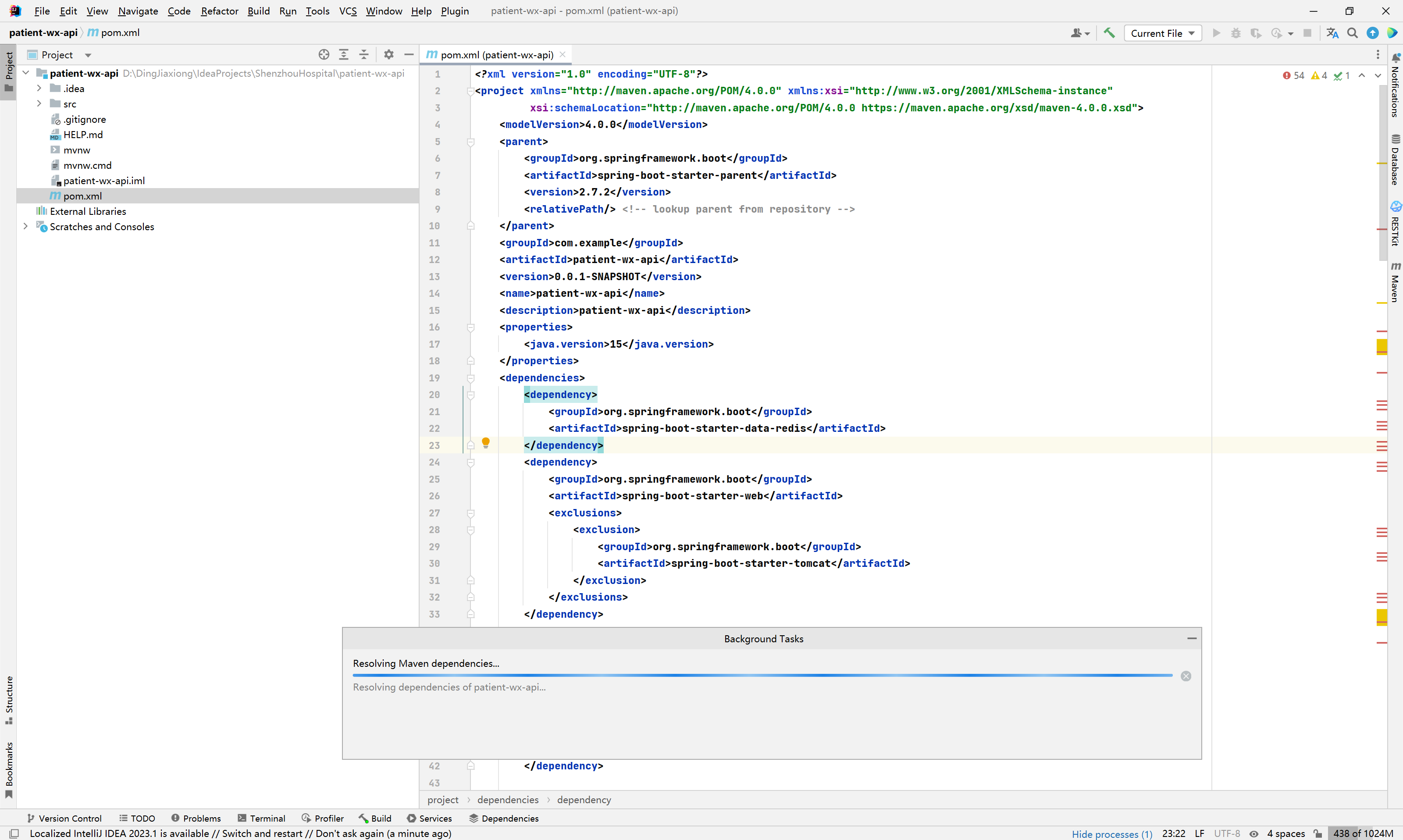Open the Current File run configuration dropdown

[x=1162, y=33]
